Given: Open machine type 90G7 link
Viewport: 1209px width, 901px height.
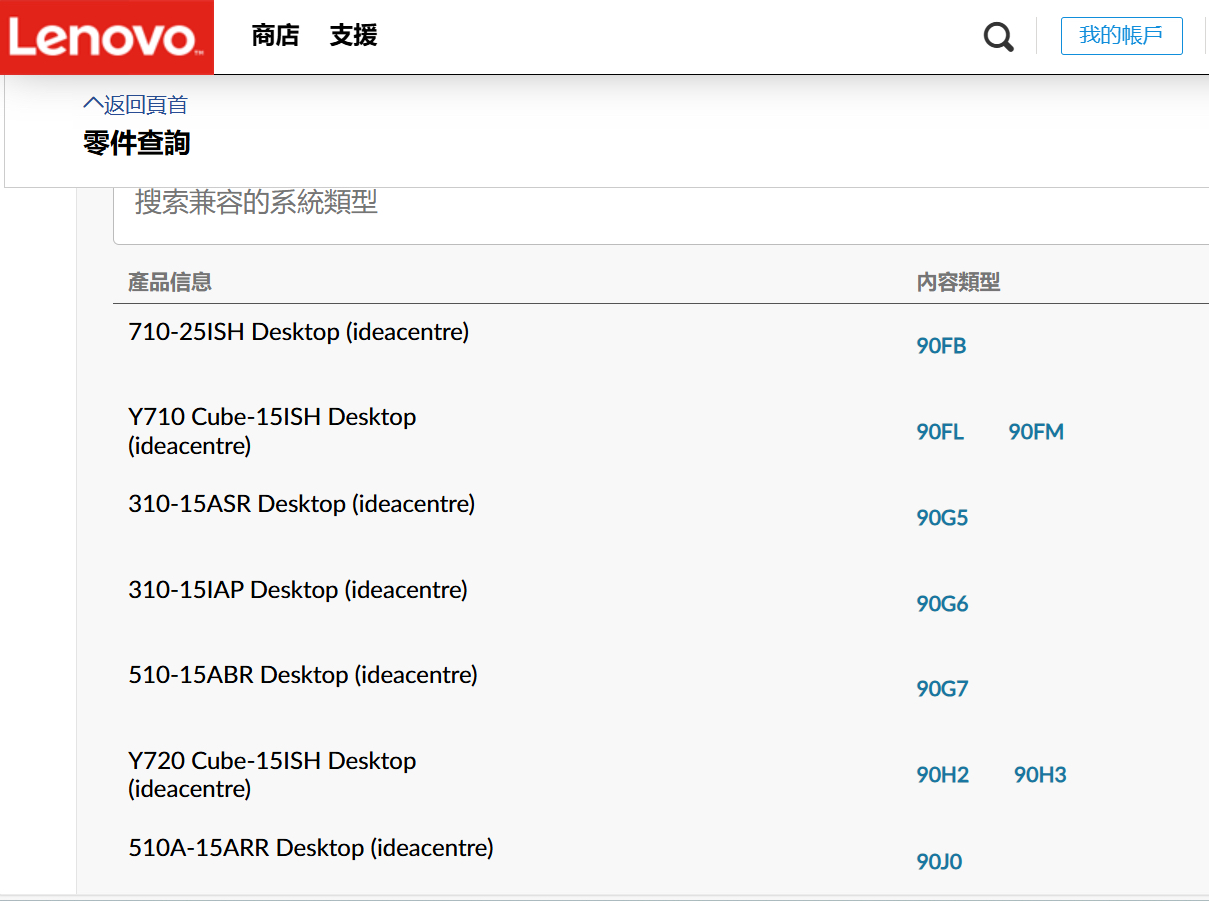Looking at the screenshot, I should click(941, 688).
